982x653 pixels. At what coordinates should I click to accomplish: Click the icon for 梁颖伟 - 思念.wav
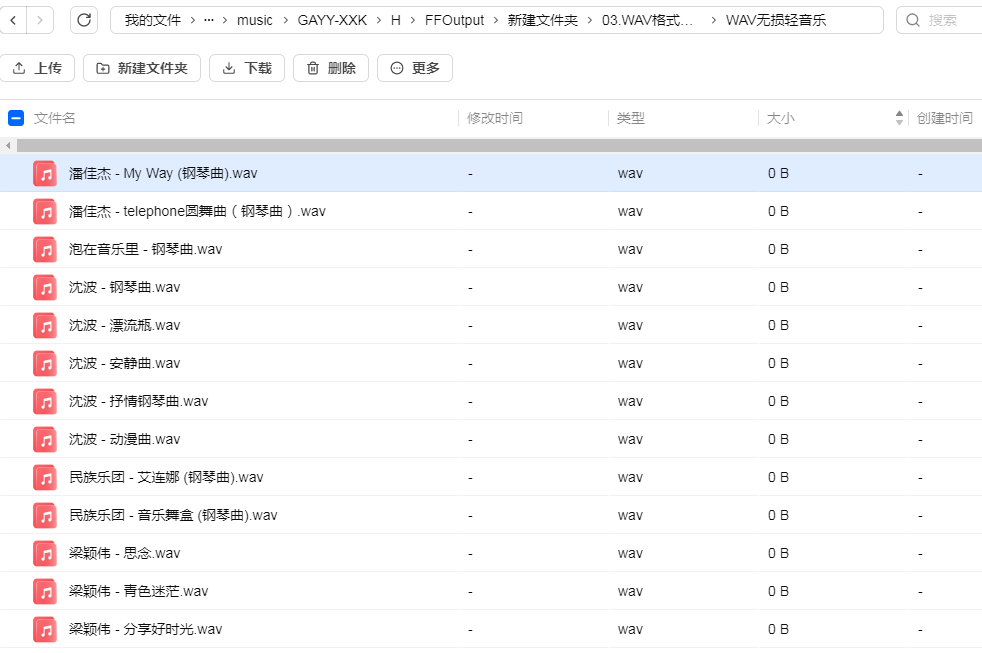tap(45, 553)
